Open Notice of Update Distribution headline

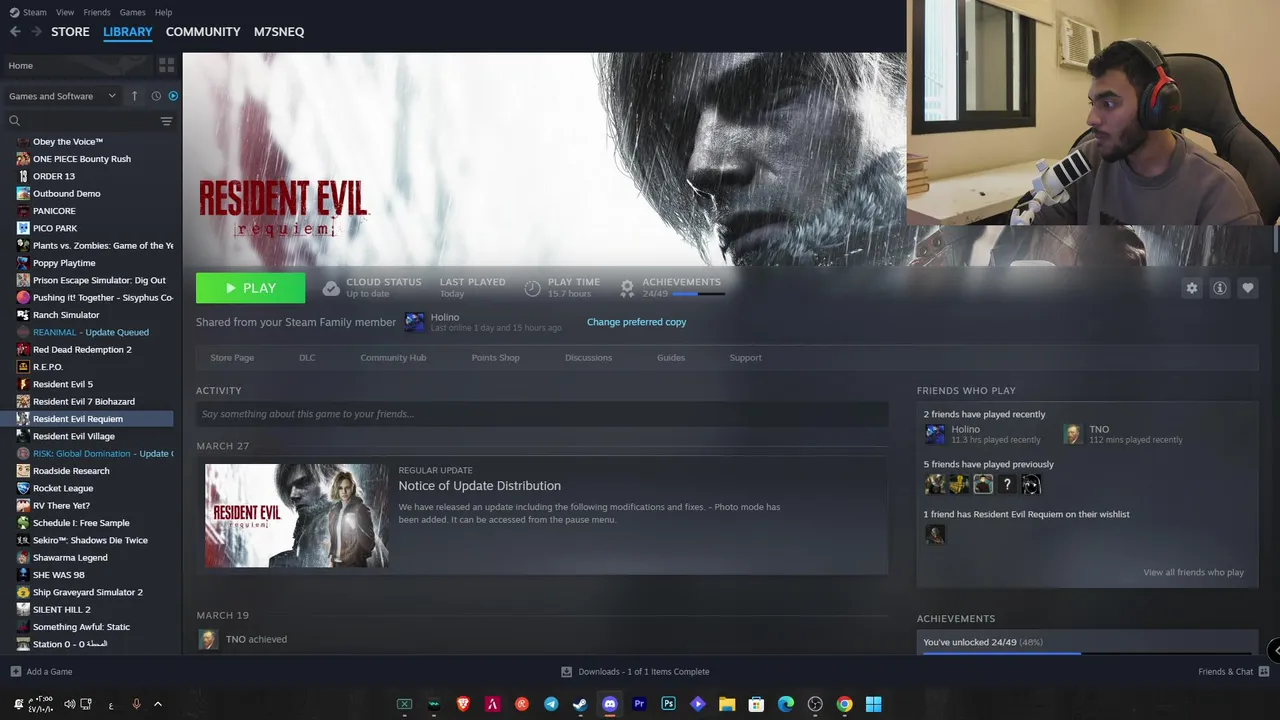479,486
